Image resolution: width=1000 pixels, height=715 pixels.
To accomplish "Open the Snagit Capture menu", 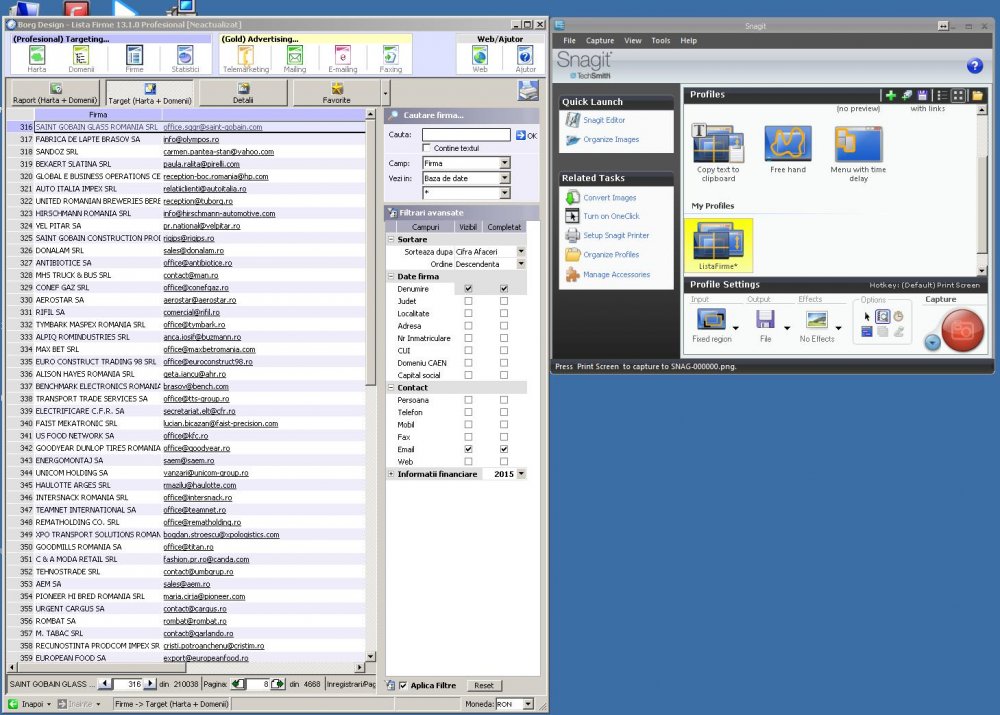I will click(x=599, y=40).
